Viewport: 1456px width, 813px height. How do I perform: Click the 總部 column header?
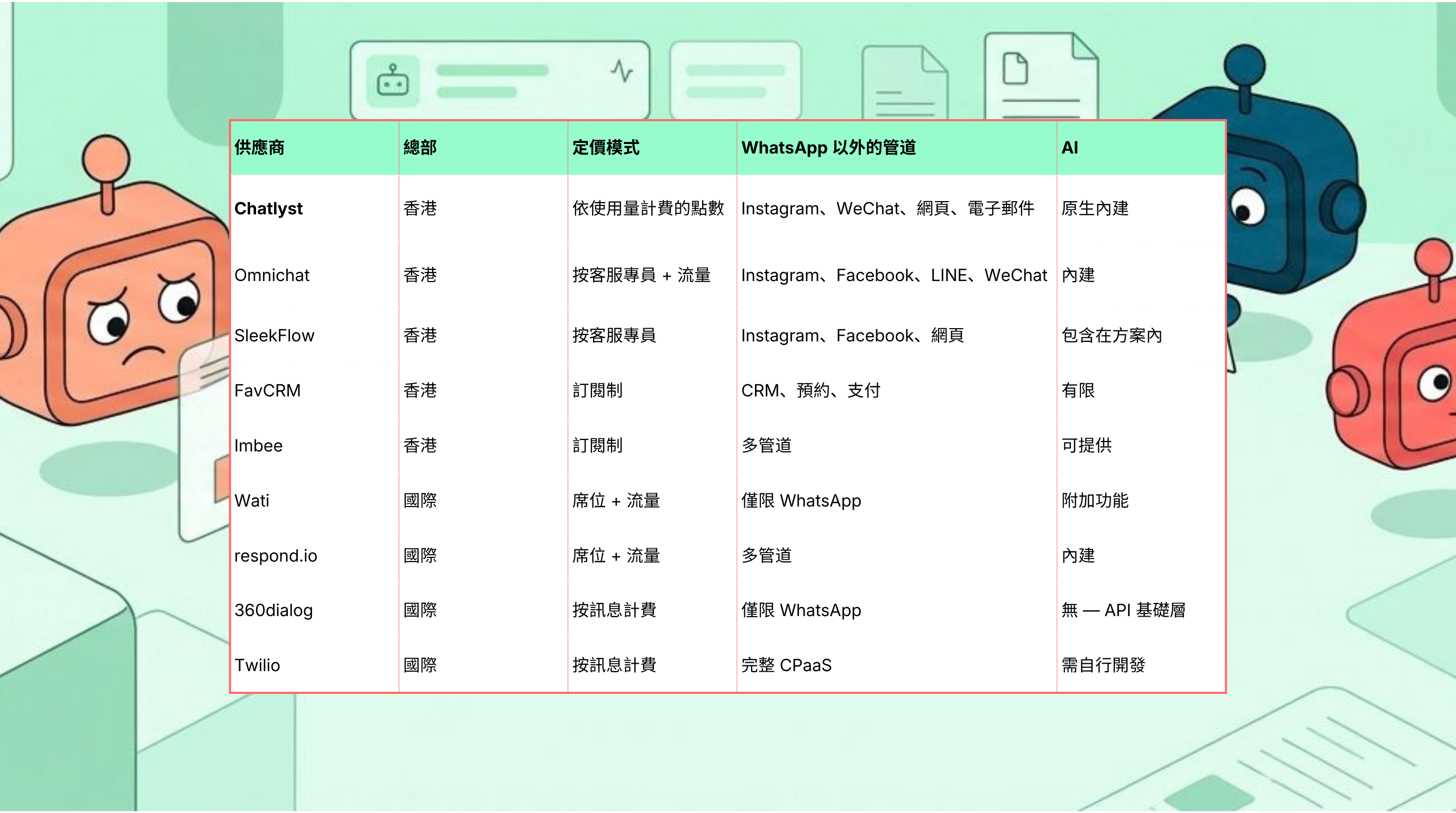[483, 148]
